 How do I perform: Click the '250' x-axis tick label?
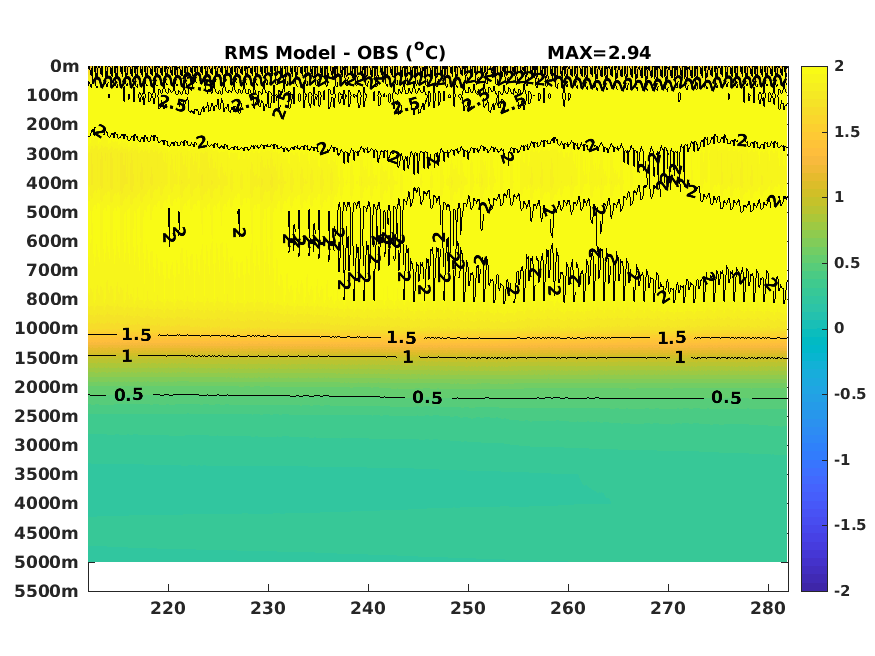(468, 608)
